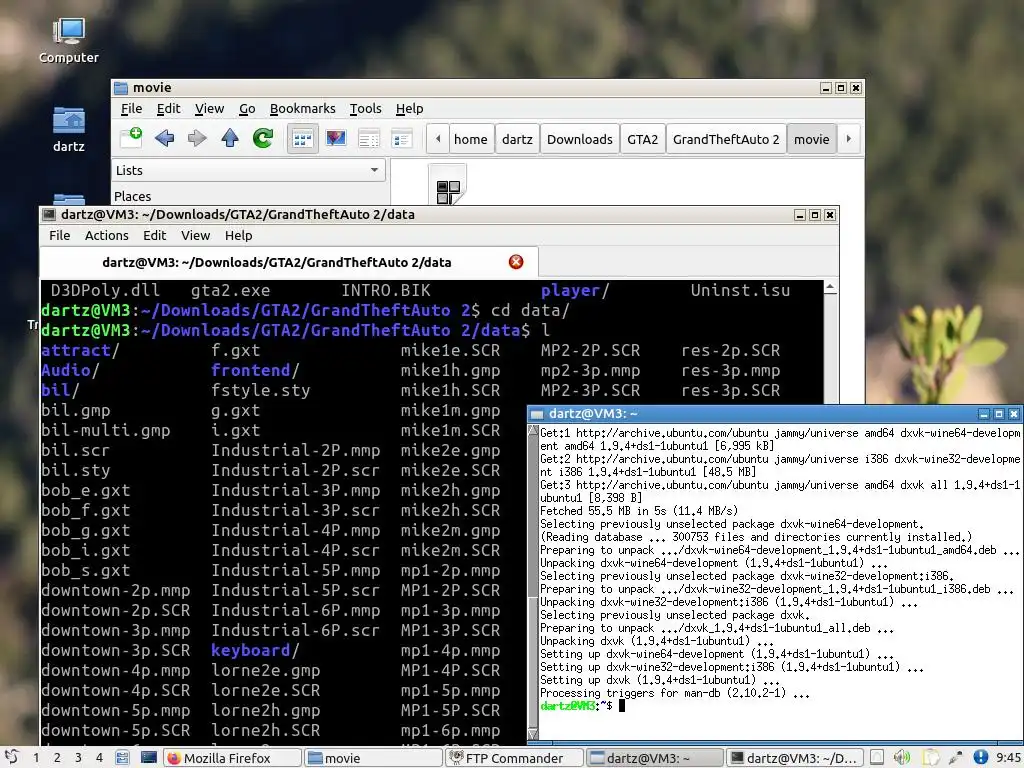Switch to Mozilla Firefox taskbar window

tap(232, 758)
